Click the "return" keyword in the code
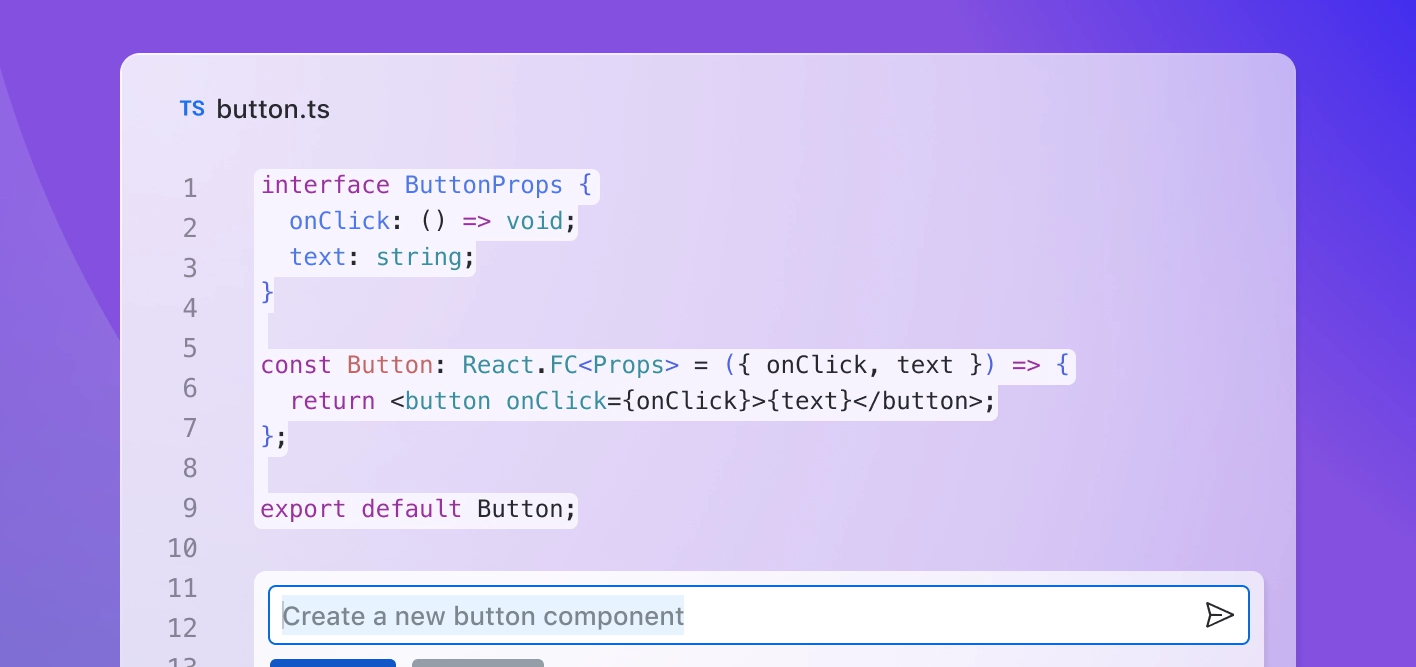 pos(332,401)
